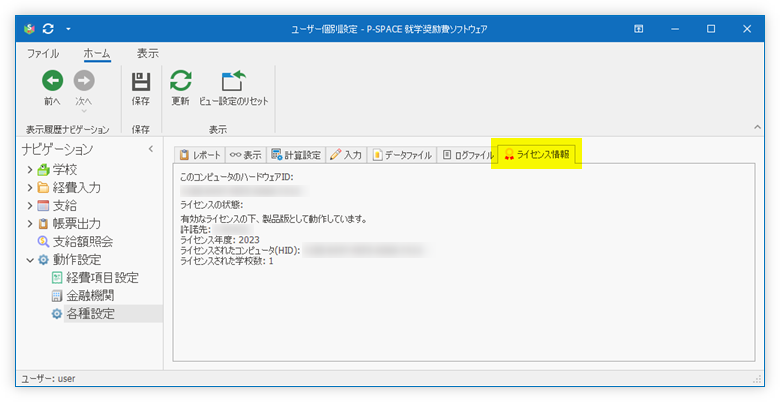Click the status bar user text
The width and height of the screenshot is (780, 402).
48,379
